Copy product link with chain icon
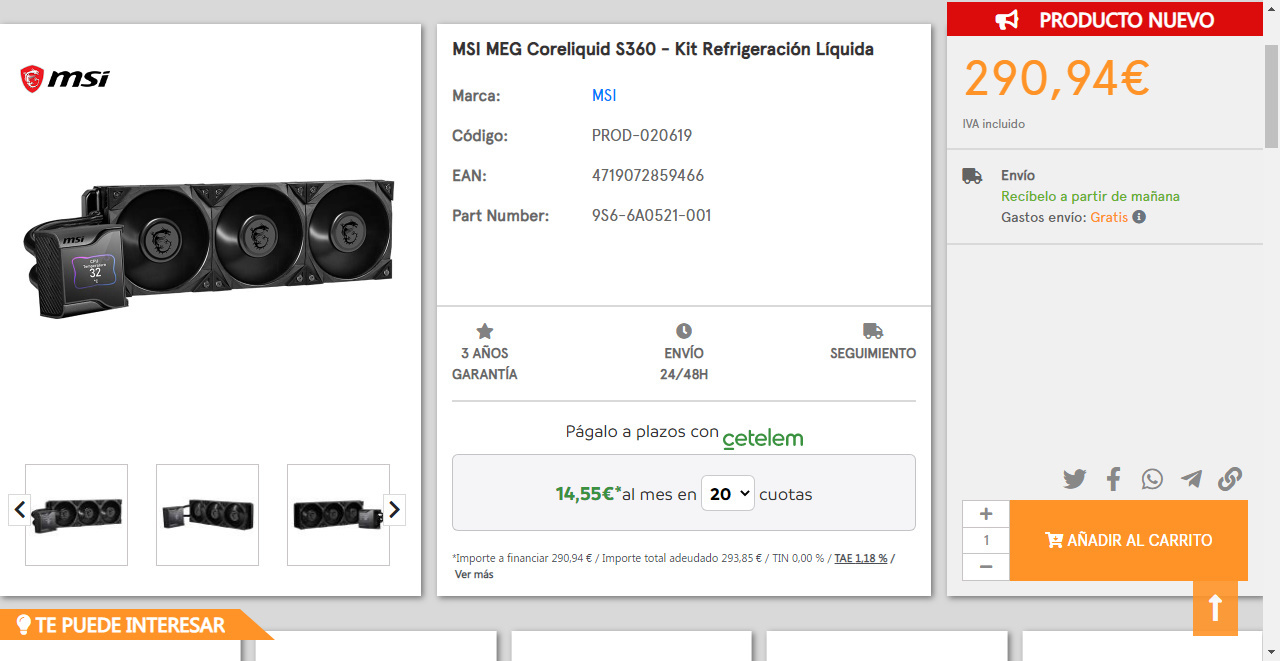 tap(1230, 479)
